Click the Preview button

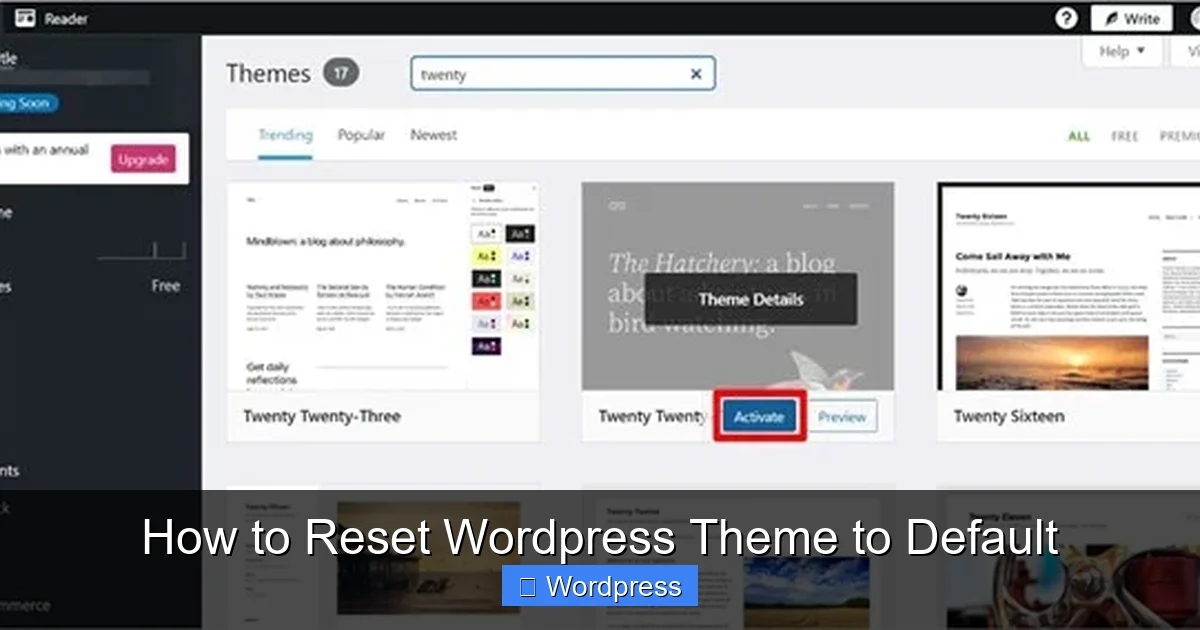(842, 417)
